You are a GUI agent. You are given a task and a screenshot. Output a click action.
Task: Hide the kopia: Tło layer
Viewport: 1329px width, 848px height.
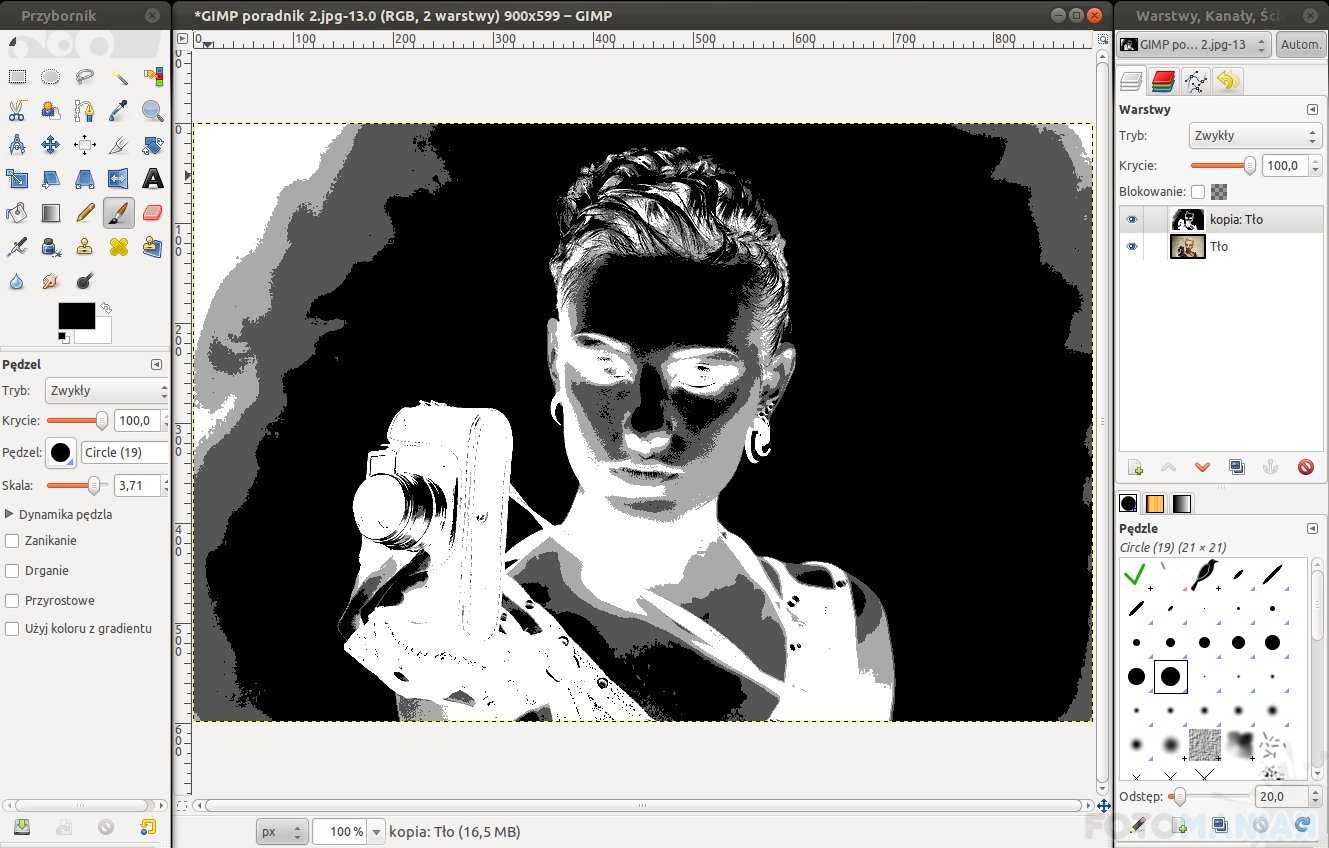[x=1131, y=220]
